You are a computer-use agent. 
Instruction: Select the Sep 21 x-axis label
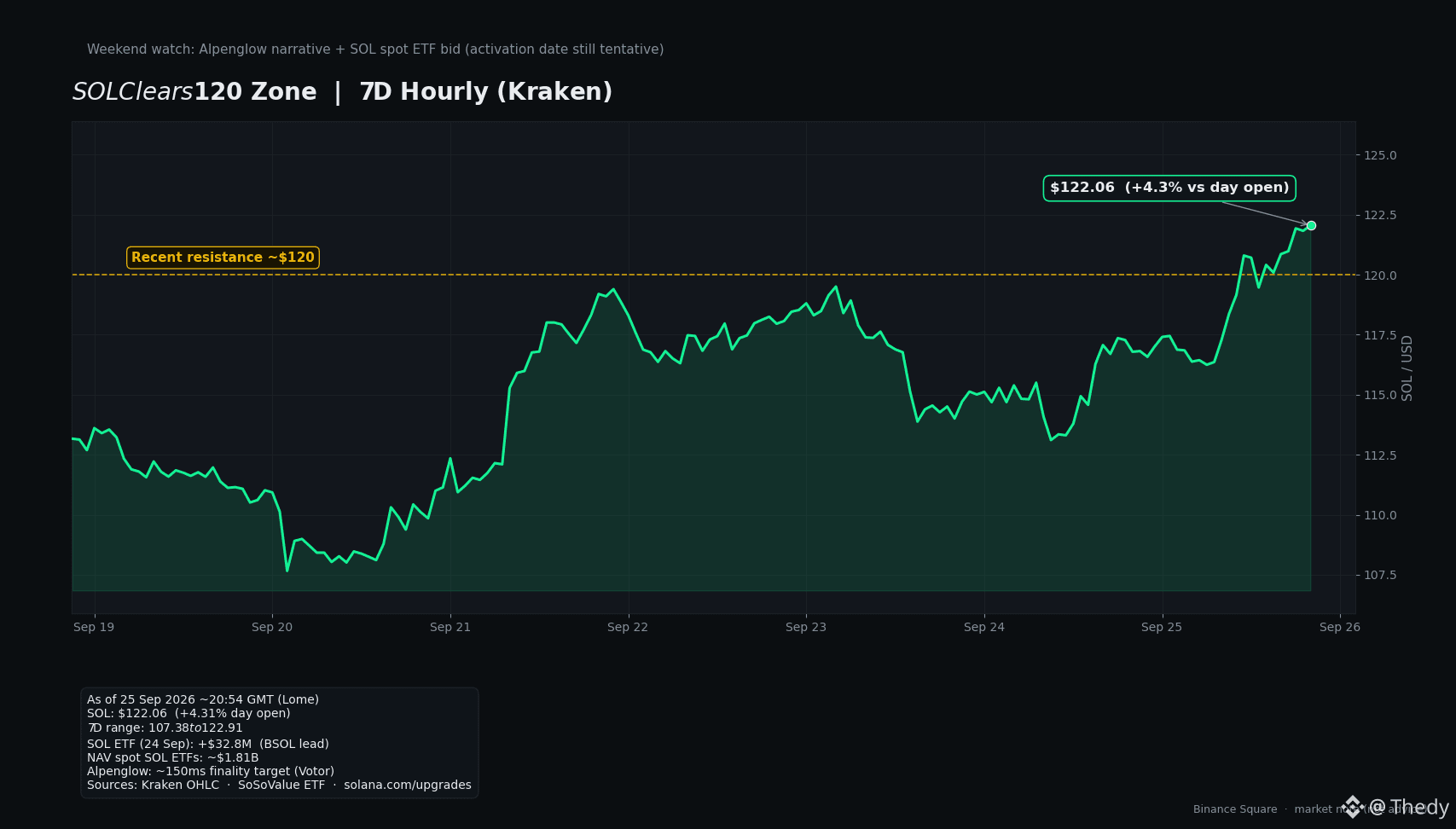click(x=450, y=627)
